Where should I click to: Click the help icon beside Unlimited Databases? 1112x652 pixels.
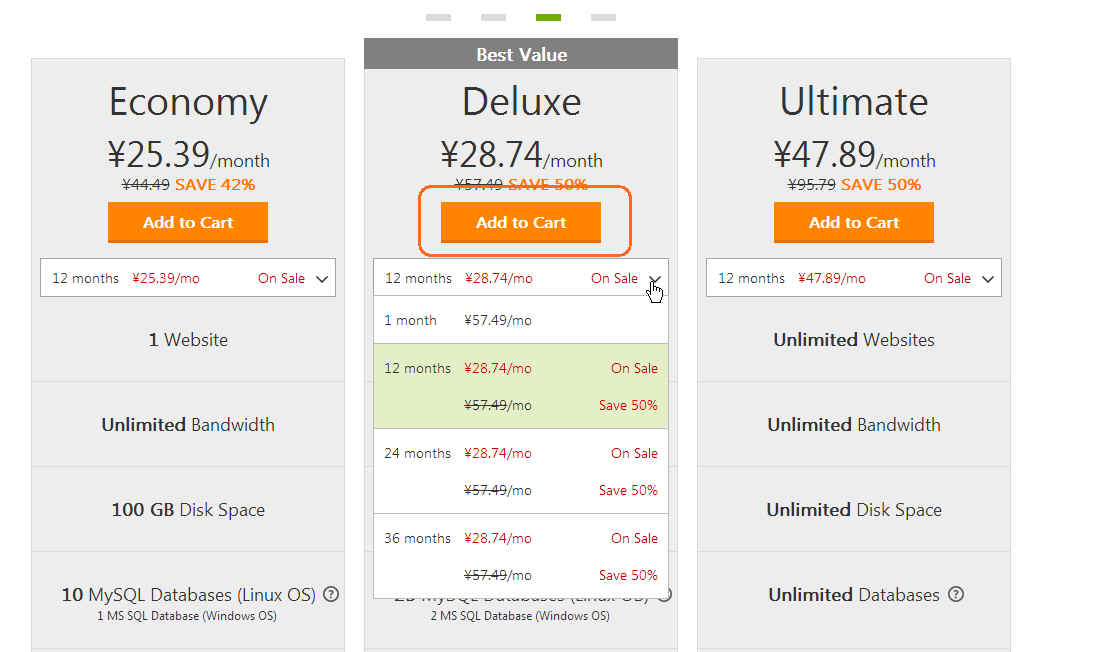click(x=956, y=595)
